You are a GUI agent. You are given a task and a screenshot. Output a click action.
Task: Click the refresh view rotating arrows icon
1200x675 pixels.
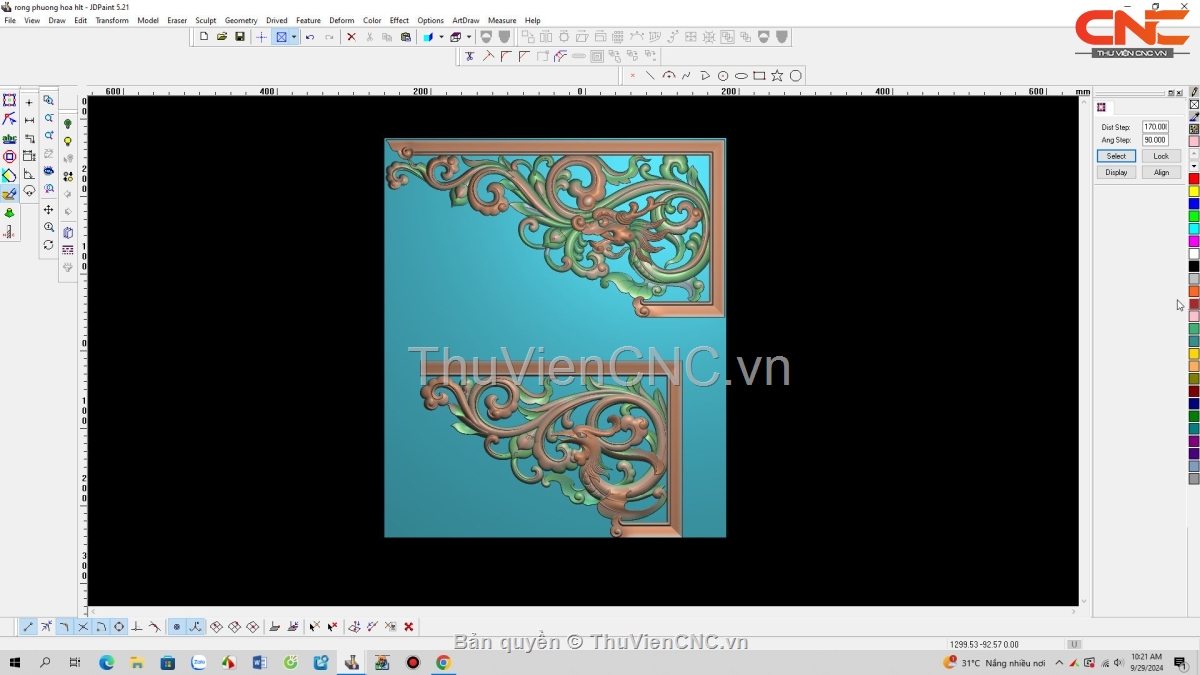coord(48,245)
